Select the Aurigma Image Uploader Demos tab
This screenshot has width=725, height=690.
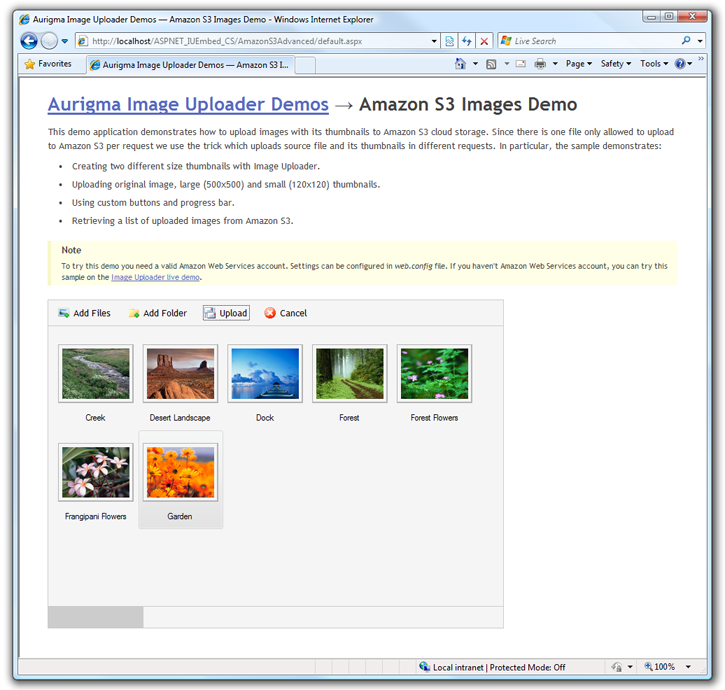[x=190, y=65]
